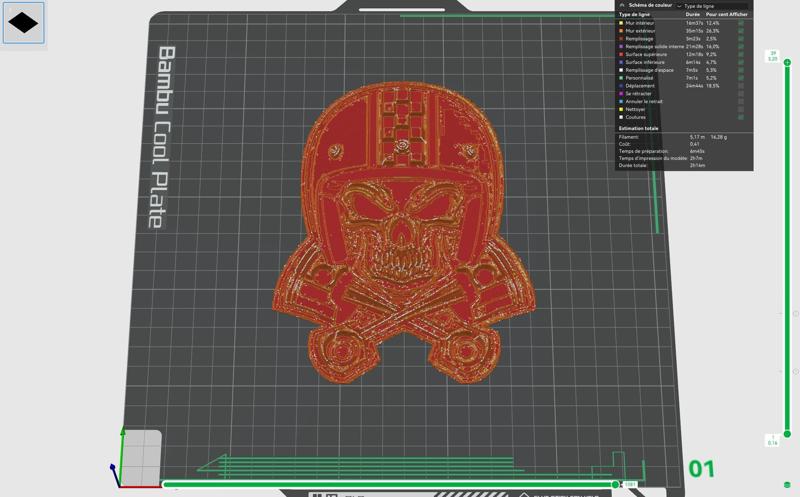Click the skull helmet model on plate
Screen dimensions: 800x497
point(404,232)
